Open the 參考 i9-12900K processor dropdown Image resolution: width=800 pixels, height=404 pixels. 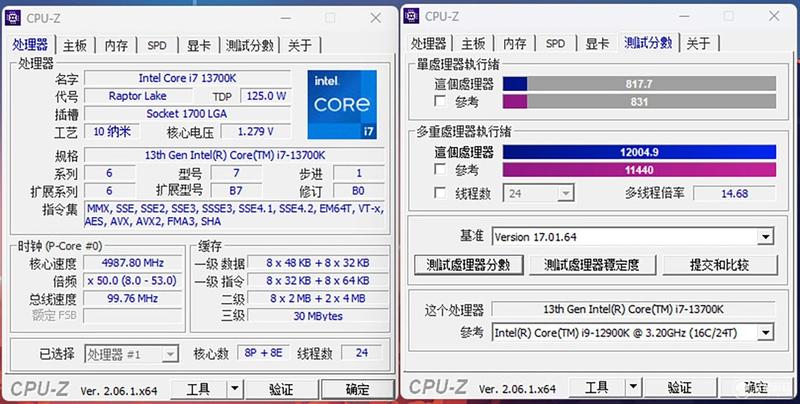coord(633,333)
